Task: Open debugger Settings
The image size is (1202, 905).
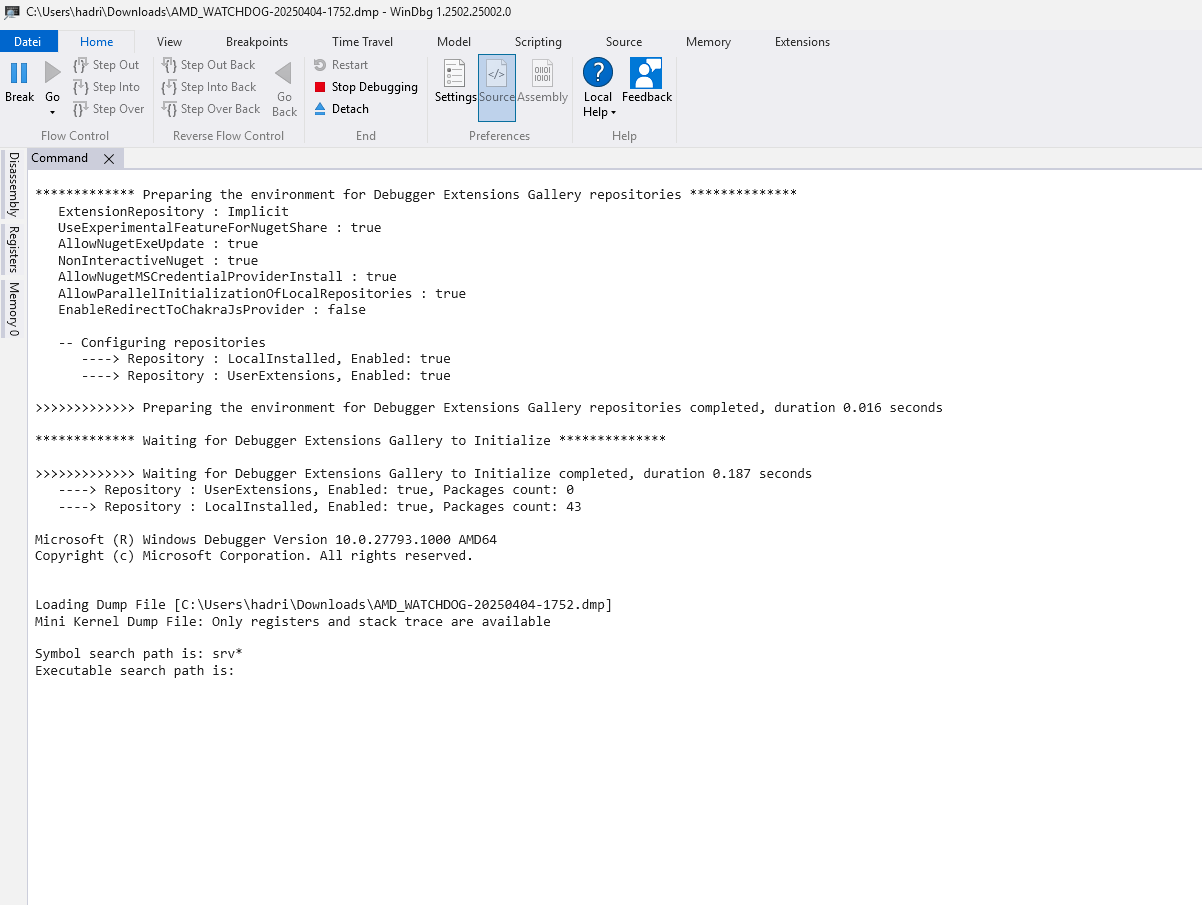Action: coord(455,80)
